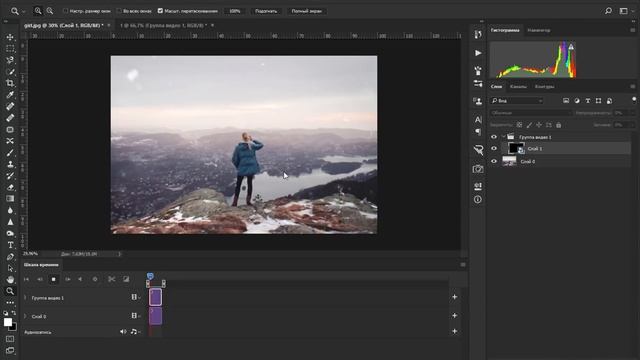Hide the Слой 1 layer
This screenshot has height=360, width=640.
point(494,149)
